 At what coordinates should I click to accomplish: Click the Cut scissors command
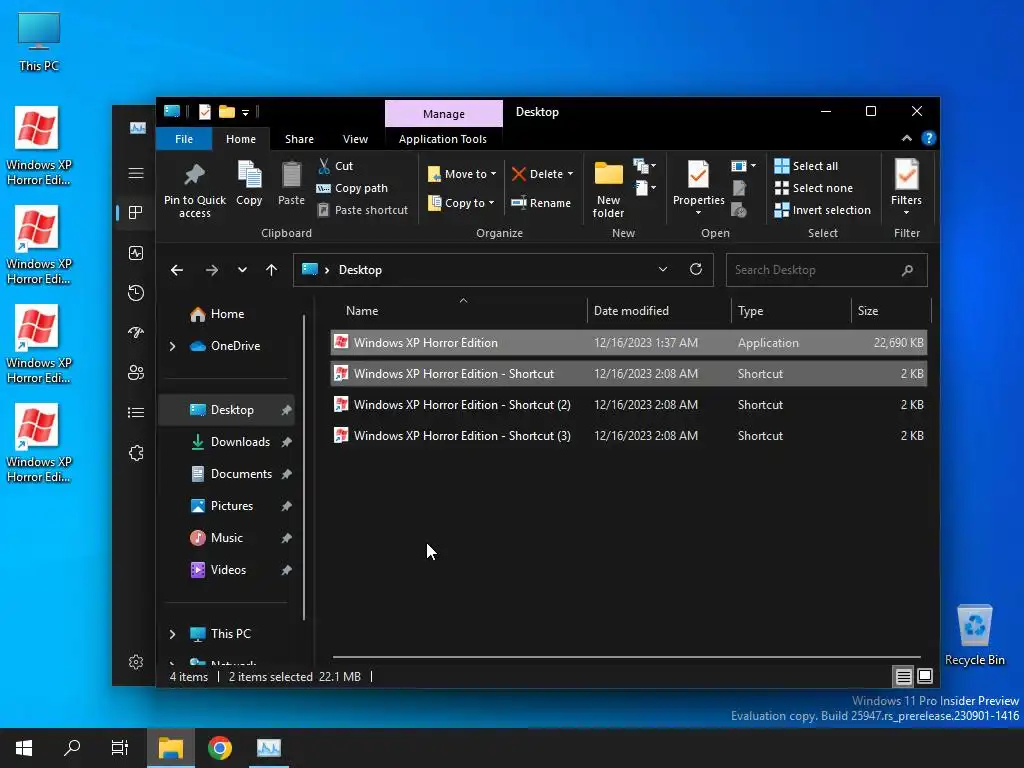pyautogui.click(x=336, y=166)
